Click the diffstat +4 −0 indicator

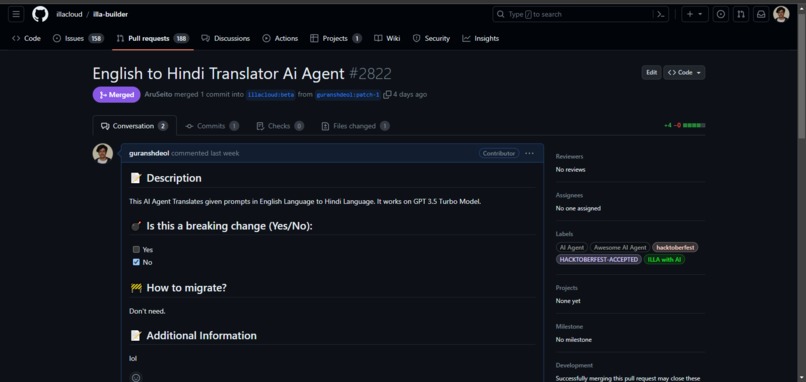coord(684,125)
